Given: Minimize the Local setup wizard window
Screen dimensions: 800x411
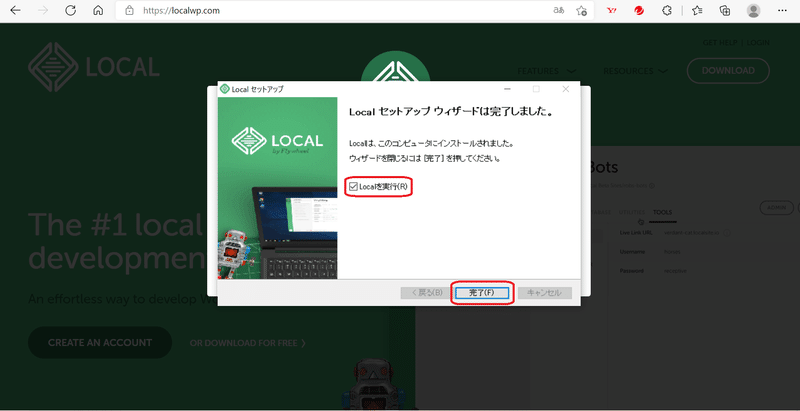Looking at the screenshot, I should point(507,89).
